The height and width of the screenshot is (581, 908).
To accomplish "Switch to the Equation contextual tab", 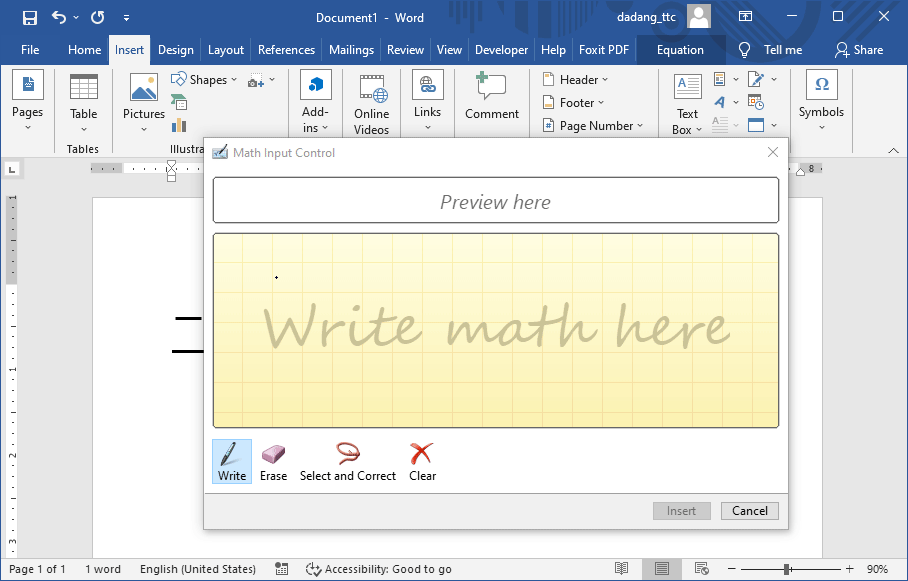I will (x=680, y=49).
